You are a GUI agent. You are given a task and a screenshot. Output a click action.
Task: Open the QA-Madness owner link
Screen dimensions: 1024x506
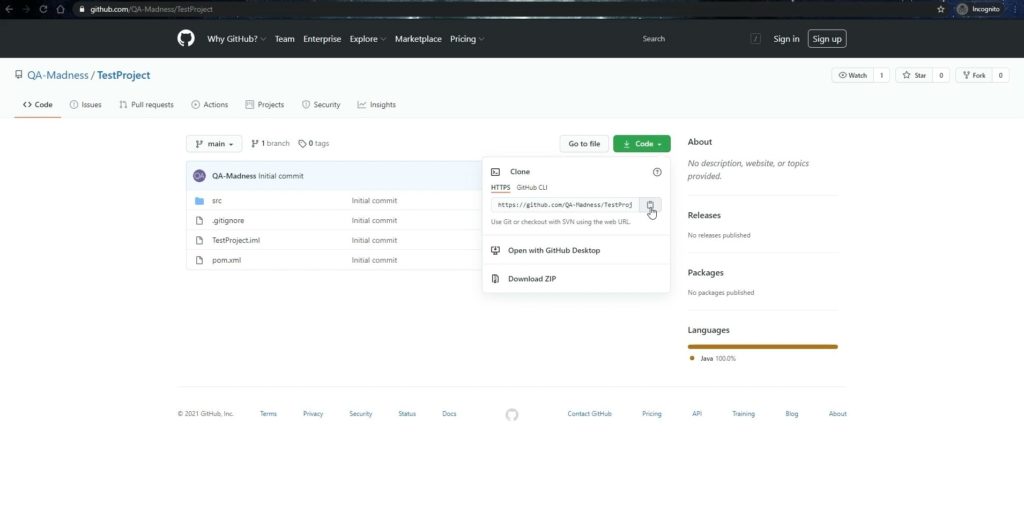(x=57, y=75)
